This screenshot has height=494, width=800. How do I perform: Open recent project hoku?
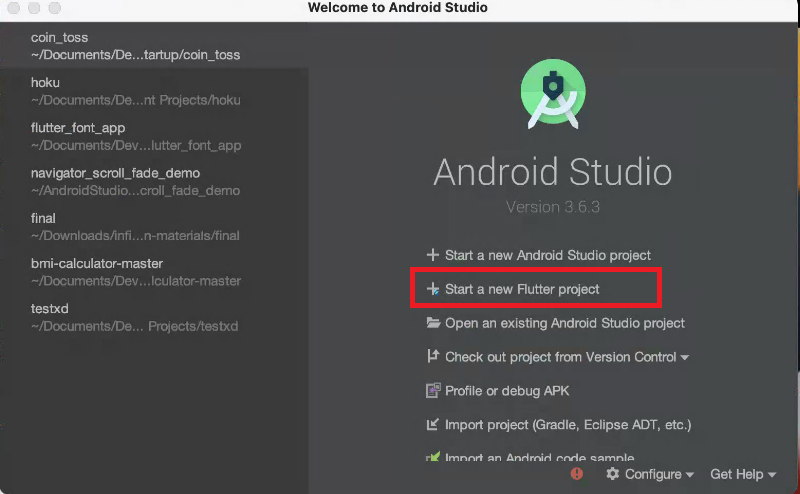point(154,91)
